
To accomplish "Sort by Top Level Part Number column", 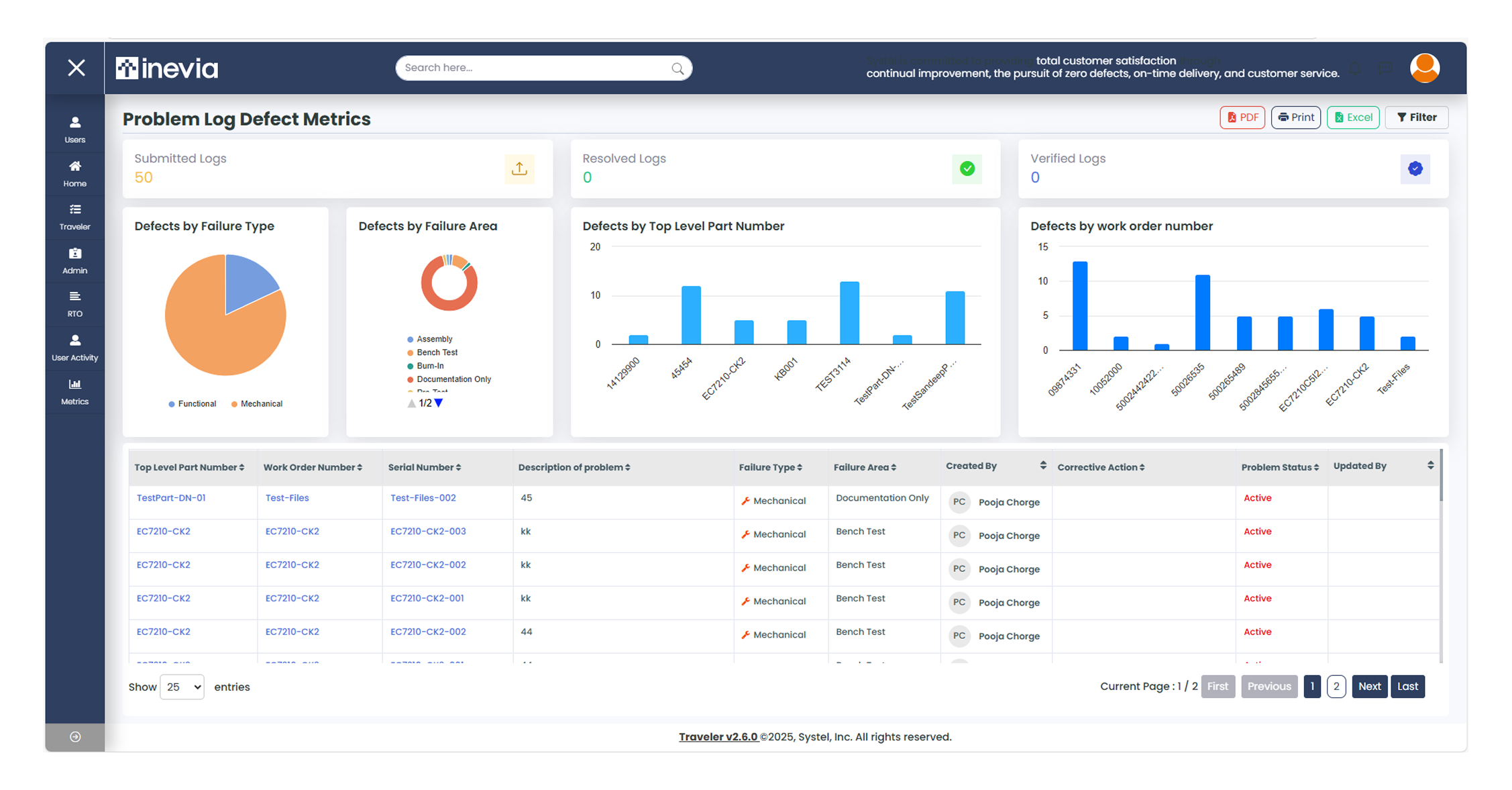I will [189, 467].
